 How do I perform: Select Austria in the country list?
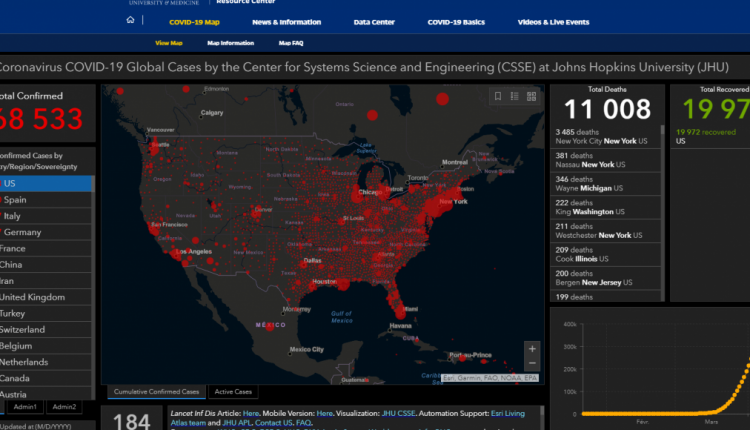45,394
